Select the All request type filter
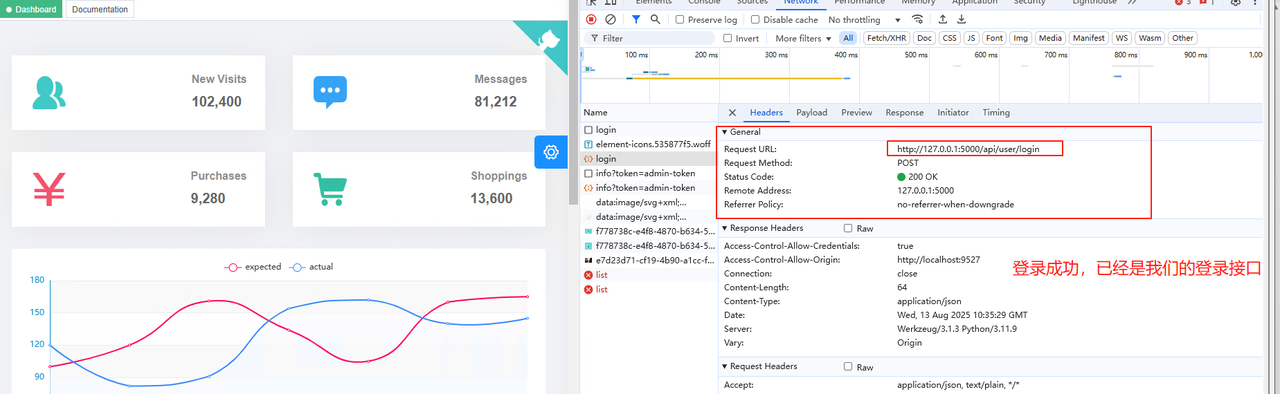 click(848, 38)
